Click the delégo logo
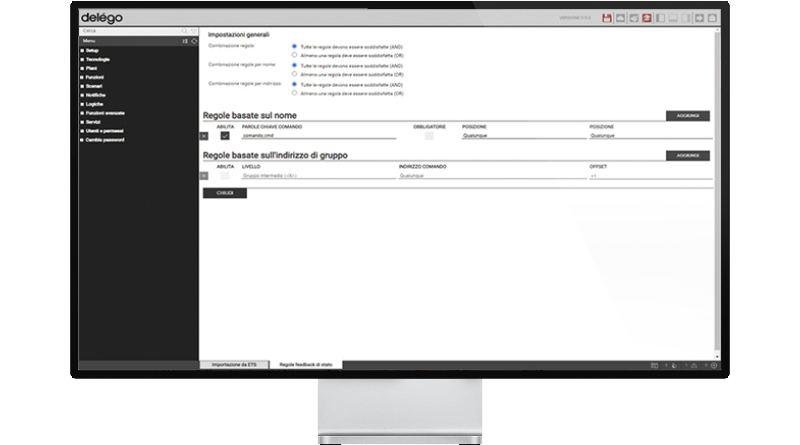This screenshot has width=800, height=445. pyautogui.click(x=102, y=18)
